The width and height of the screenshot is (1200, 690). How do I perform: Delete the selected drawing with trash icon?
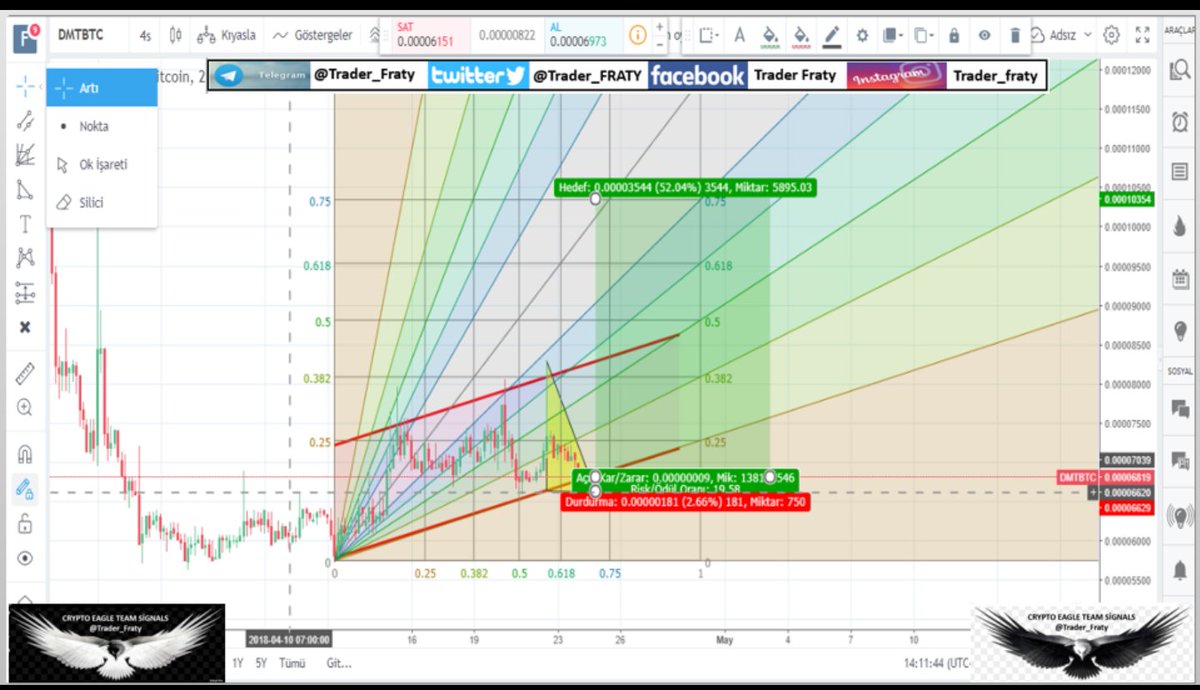pyautogui.click(x=1015, y=35)
